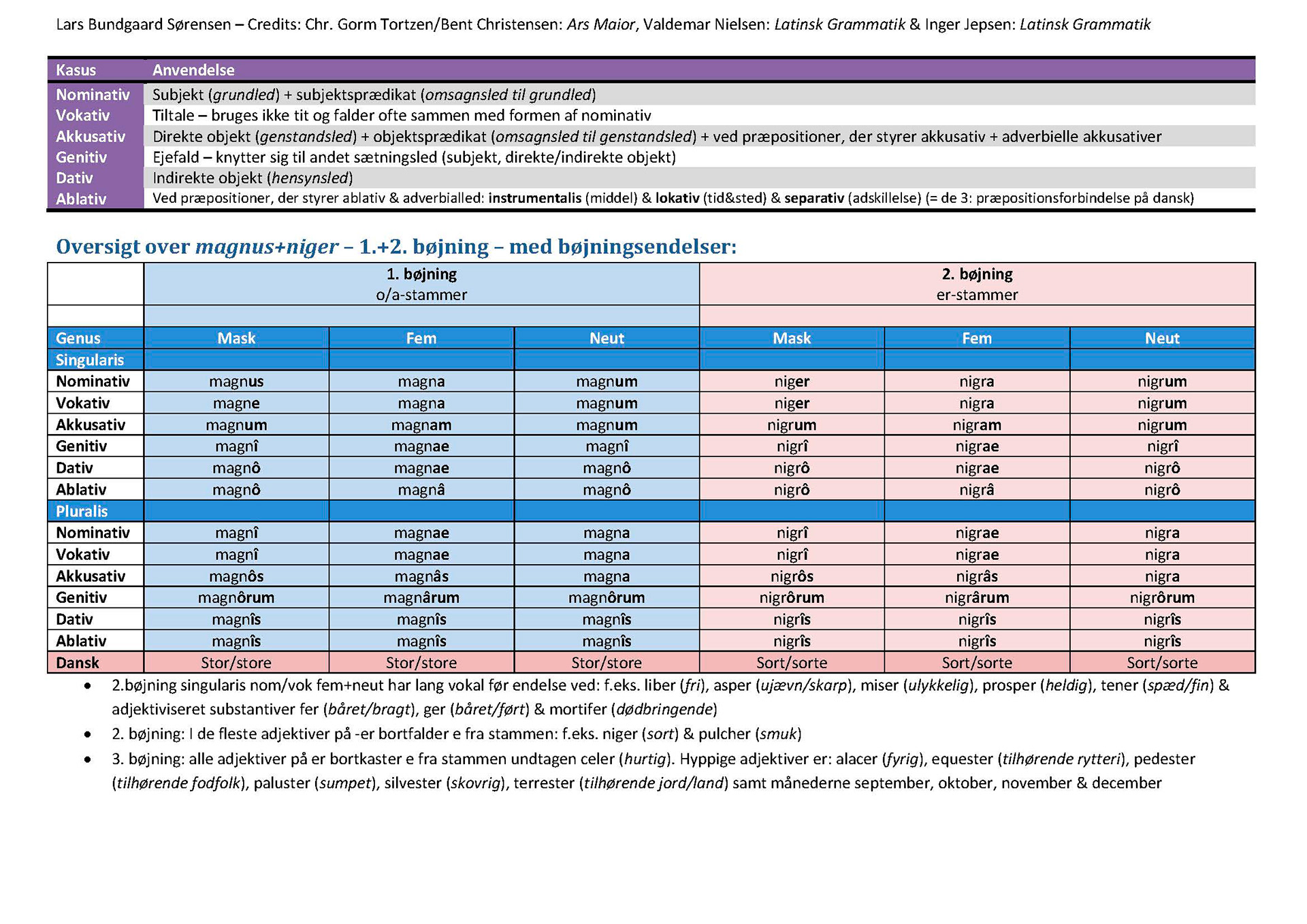The height and width of the screenshot is (924, 1307).
Task: Click the cell containing 'nigrôrum' under Mask
Action: coord(792,597)
